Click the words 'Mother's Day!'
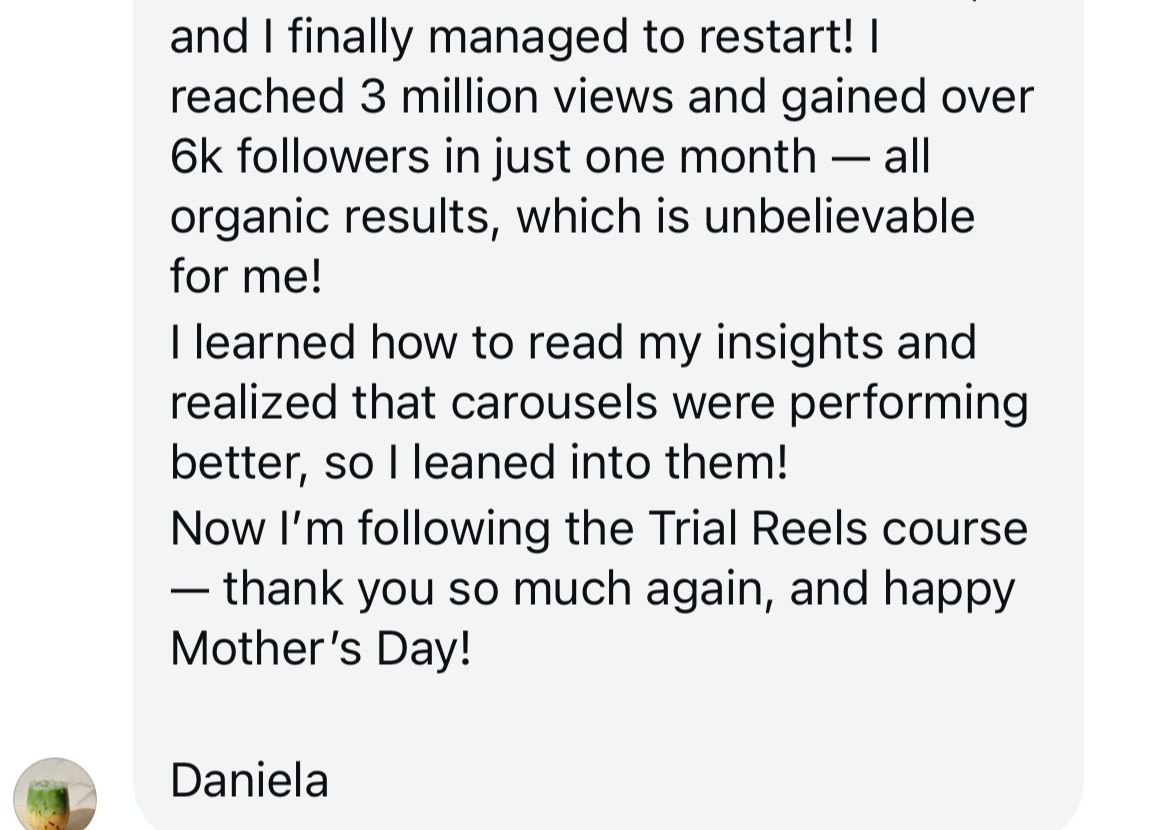The image size is (1172, 830). (321, 648)
